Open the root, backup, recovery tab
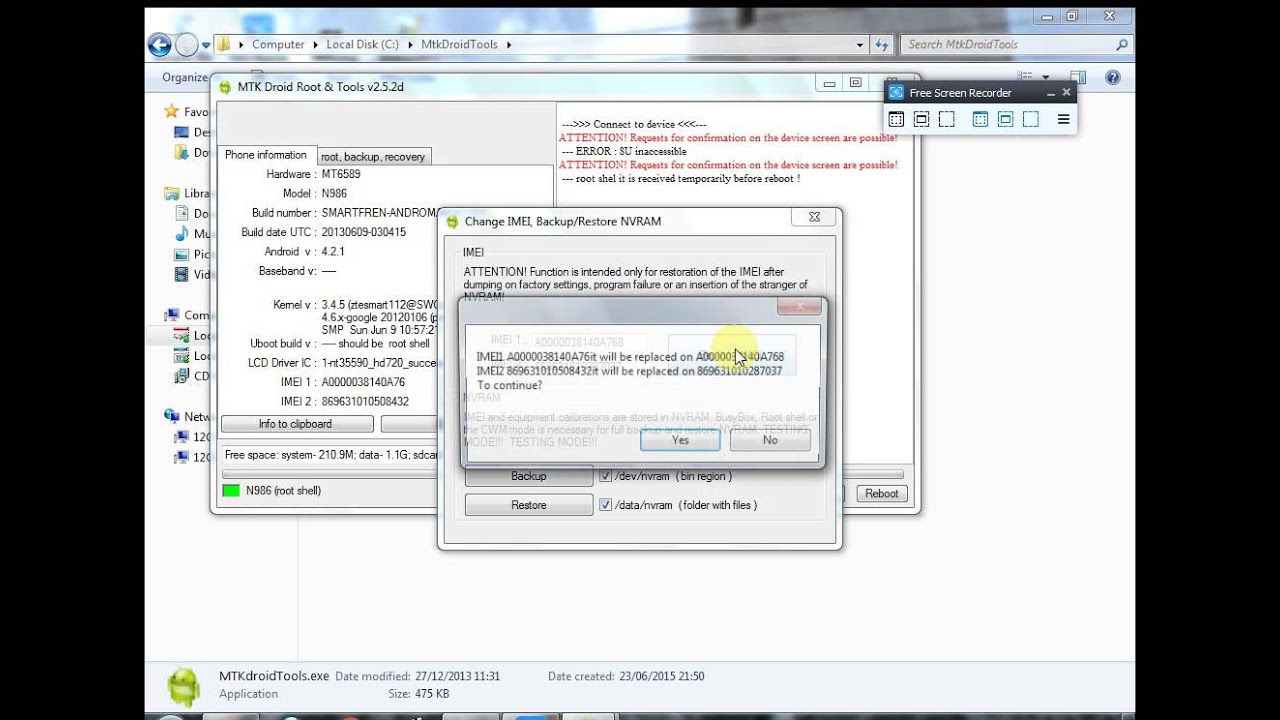Image resolution: width=1280 pixels, height=720 pixels. (x=373, y=156)
